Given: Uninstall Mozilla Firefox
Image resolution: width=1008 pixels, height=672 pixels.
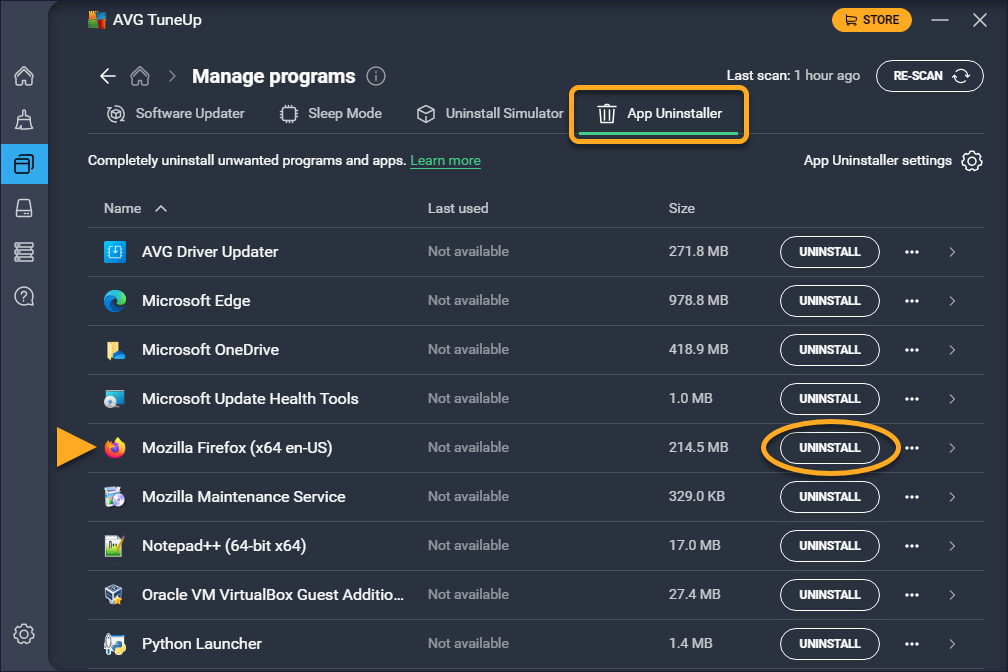Looking at the screenshot, I should point(829,448).
